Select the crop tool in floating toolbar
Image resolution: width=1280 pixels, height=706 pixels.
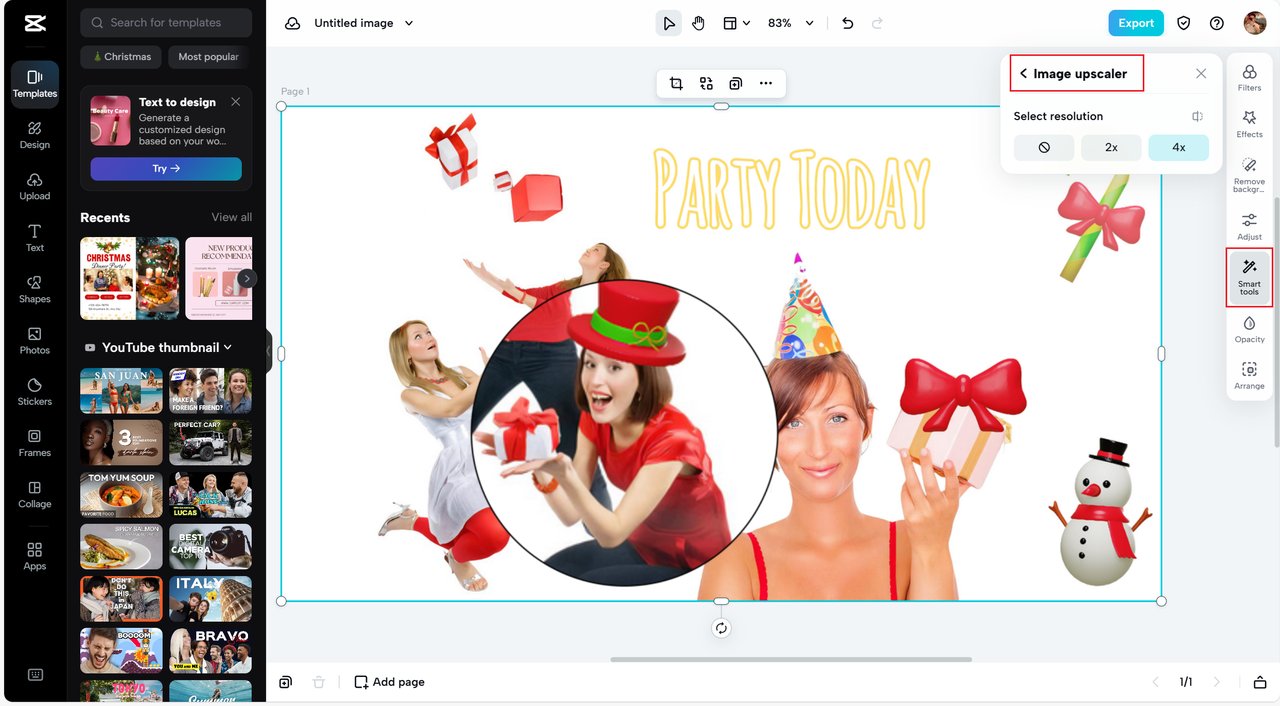point(676,84)
